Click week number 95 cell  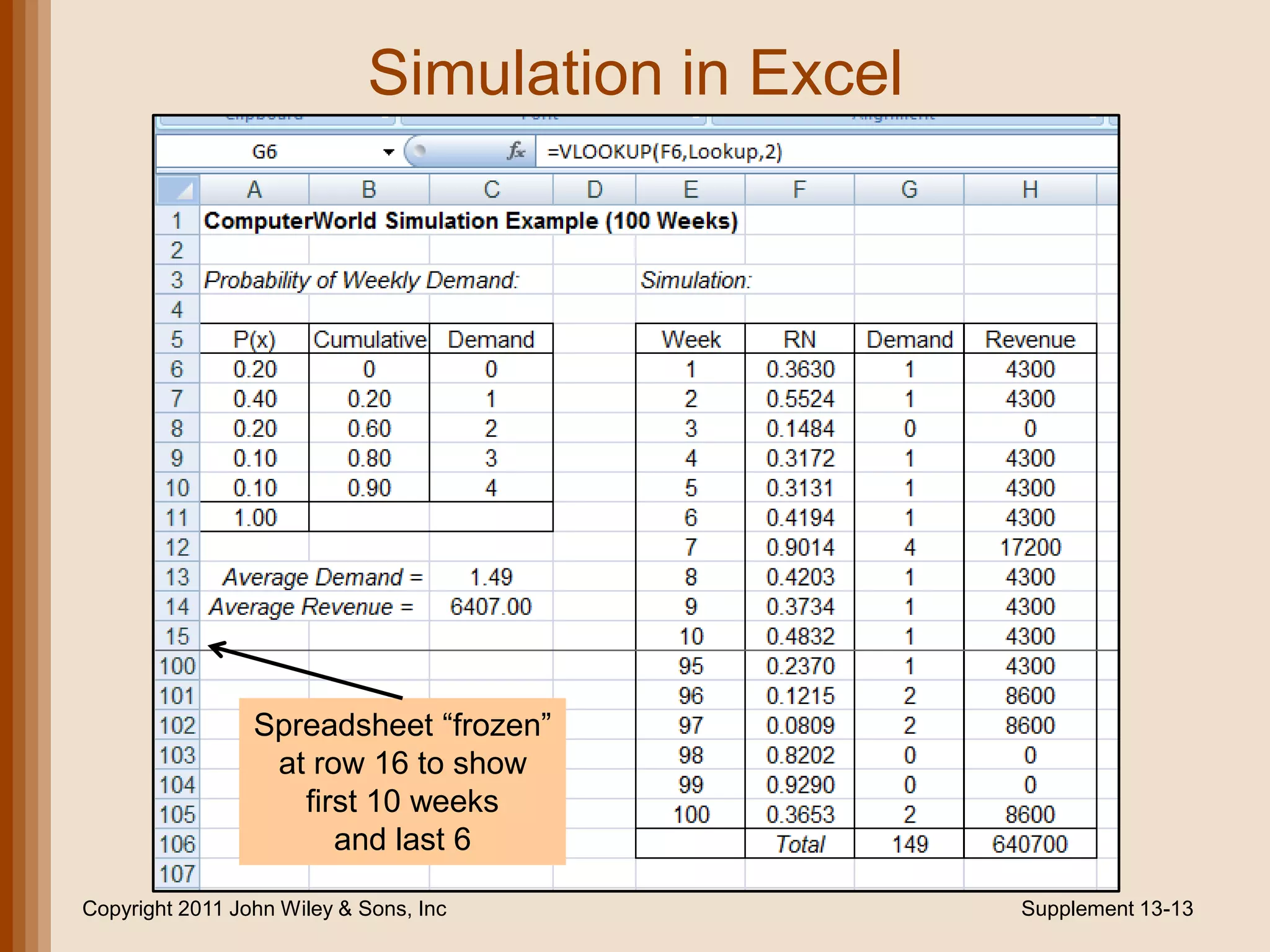tap(691, 666)
